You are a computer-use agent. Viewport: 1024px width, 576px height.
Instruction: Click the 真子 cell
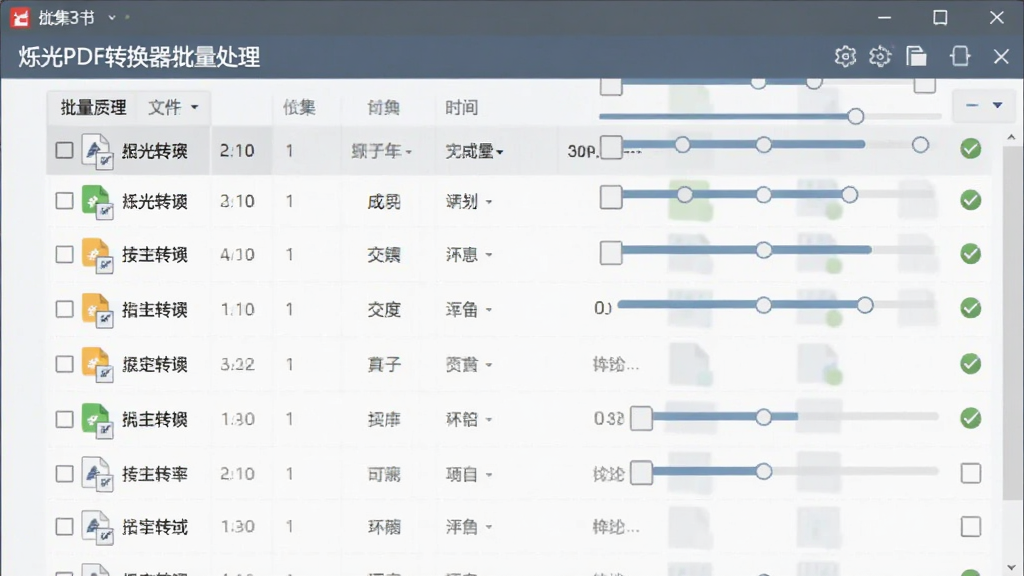click(383, 364)
